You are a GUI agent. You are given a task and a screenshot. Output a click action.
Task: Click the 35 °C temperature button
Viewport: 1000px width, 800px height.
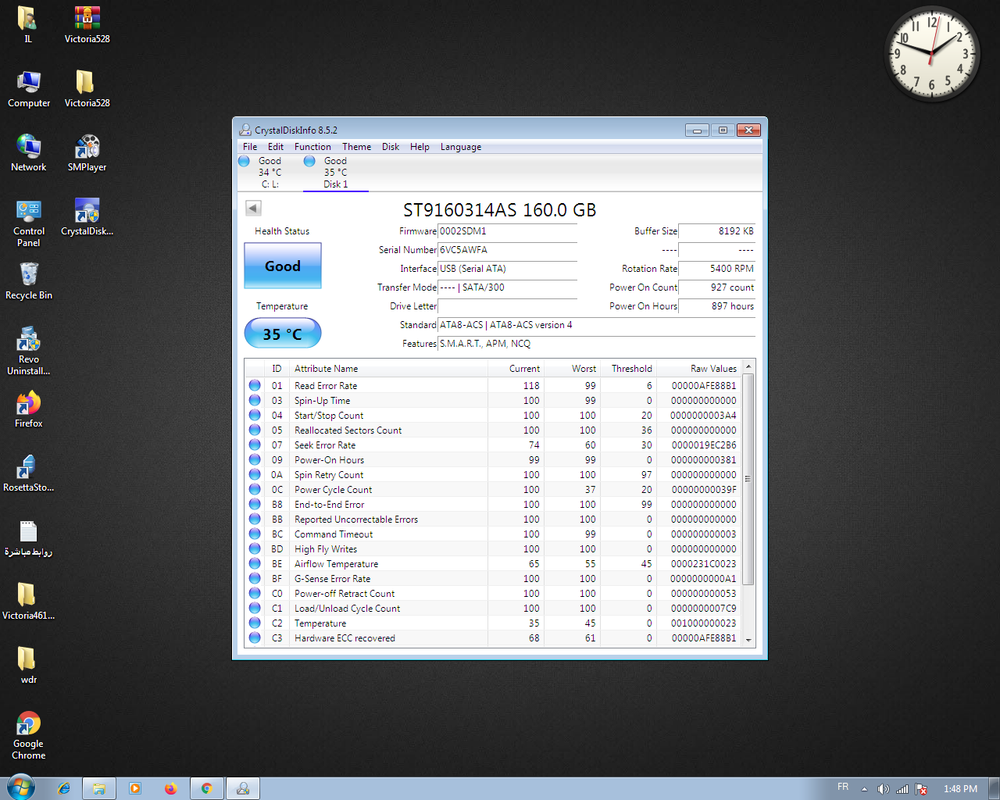click(283, 333)
